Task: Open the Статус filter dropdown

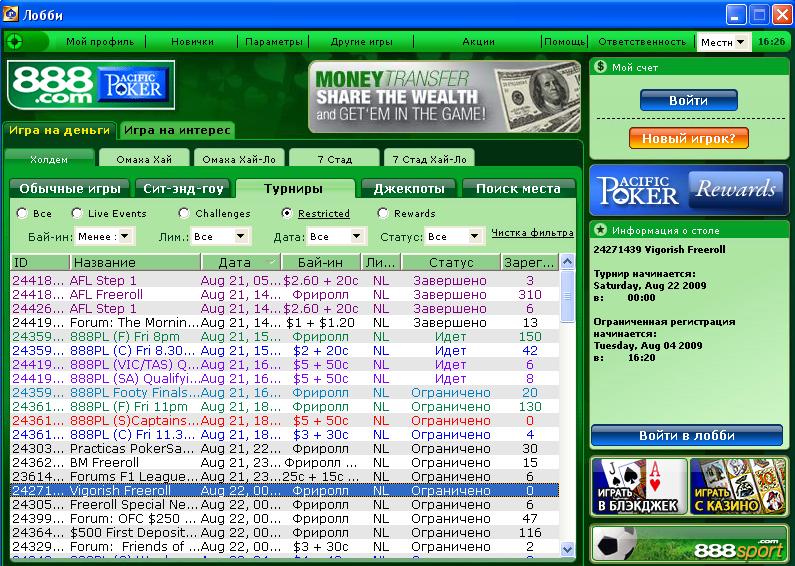Action: [x=454, y=236]
